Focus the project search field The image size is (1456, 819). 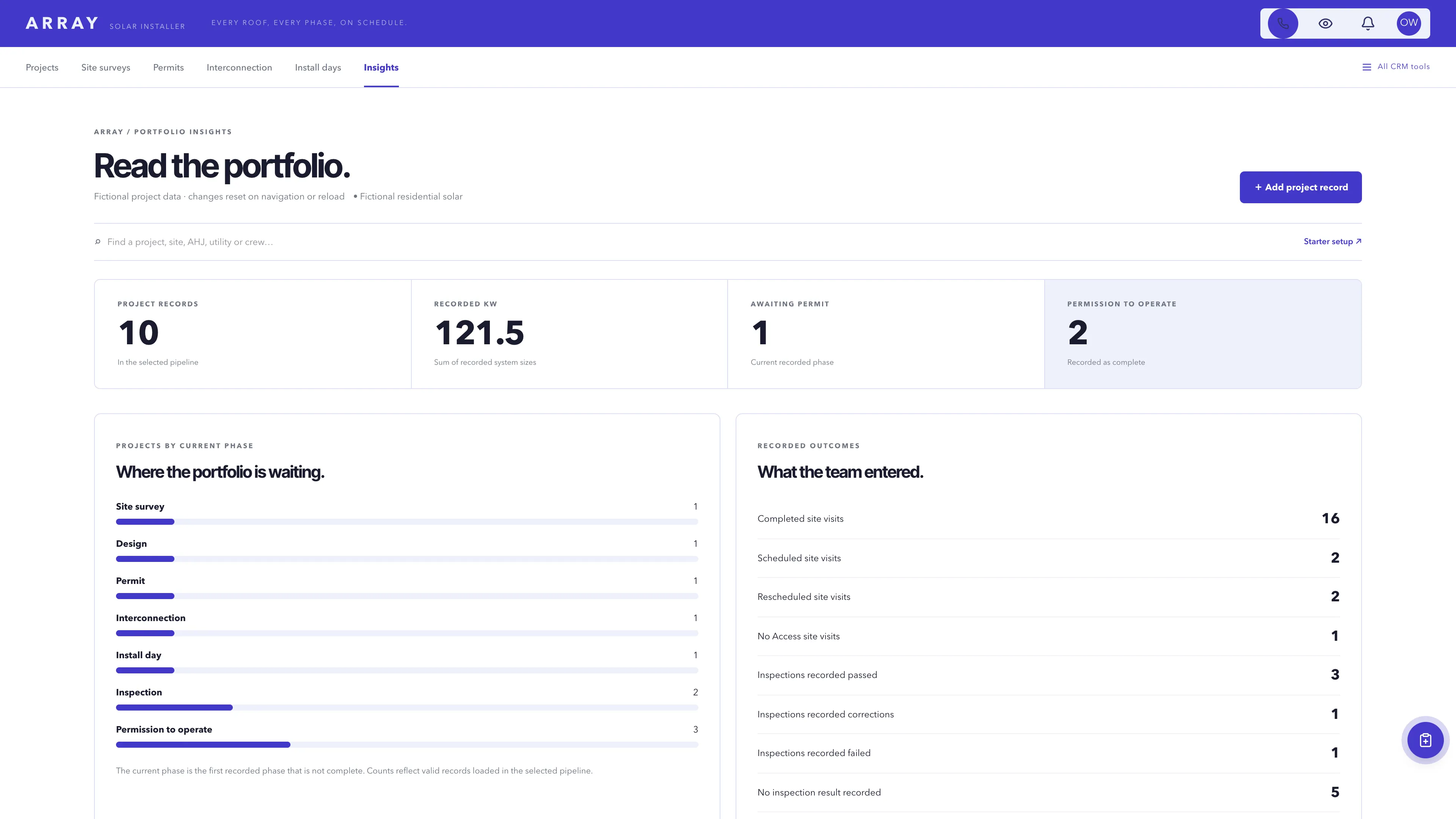click(x=695, y=242)
